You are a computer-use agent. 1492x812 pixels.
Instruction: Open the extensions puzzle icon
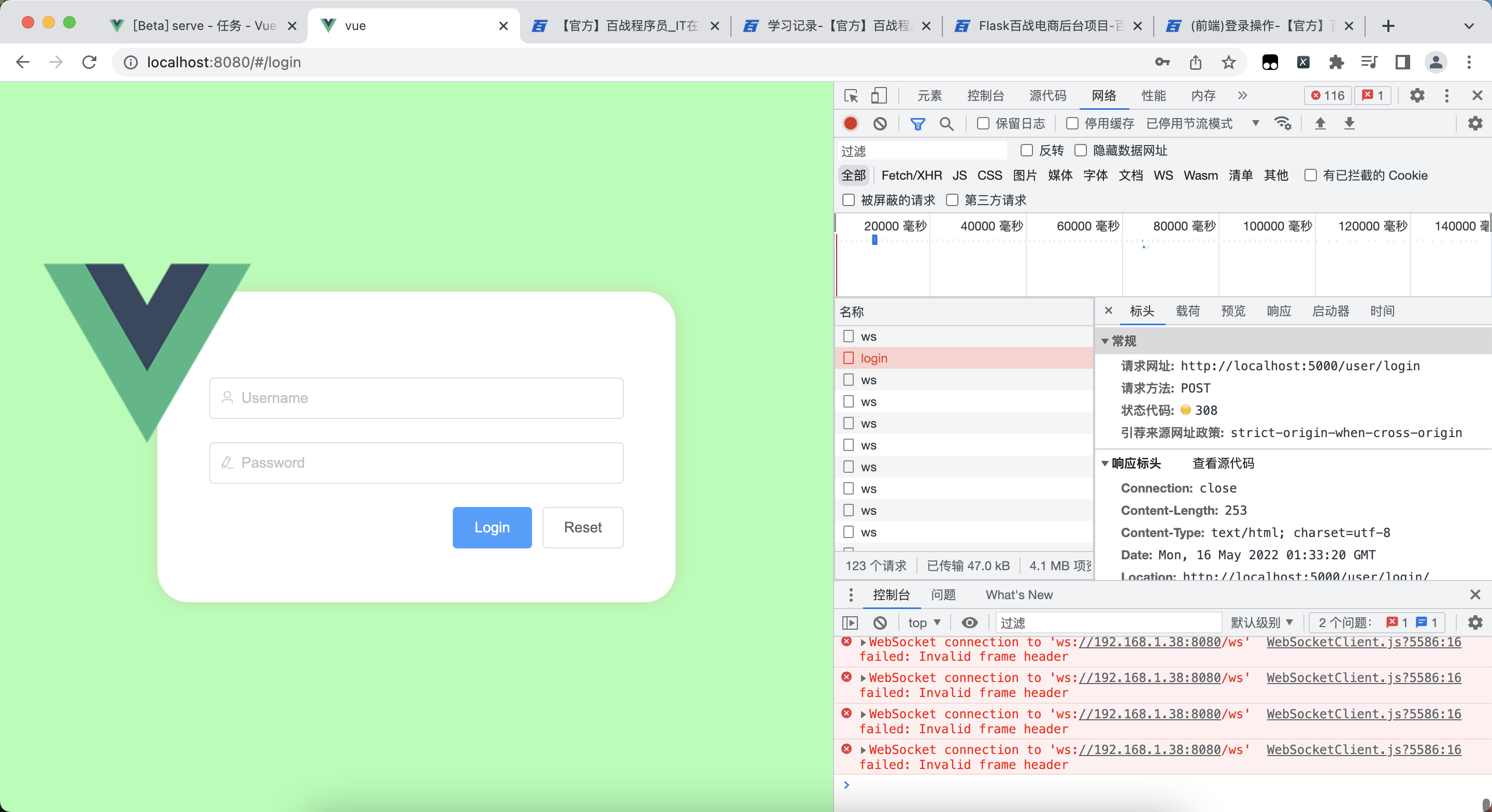[1336, 62]
